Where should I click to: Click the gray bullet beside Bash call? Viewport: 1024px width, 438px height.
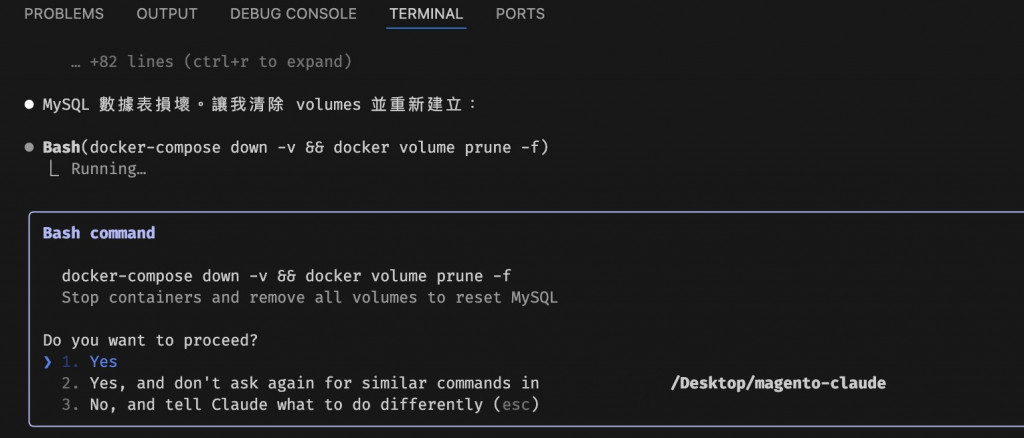click(29, 148)
